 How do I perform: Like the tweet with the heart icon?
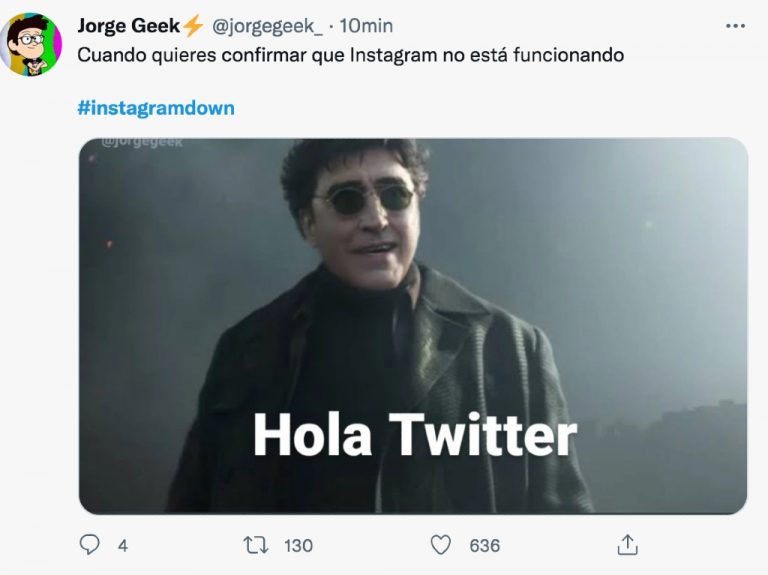click(440, 545)
